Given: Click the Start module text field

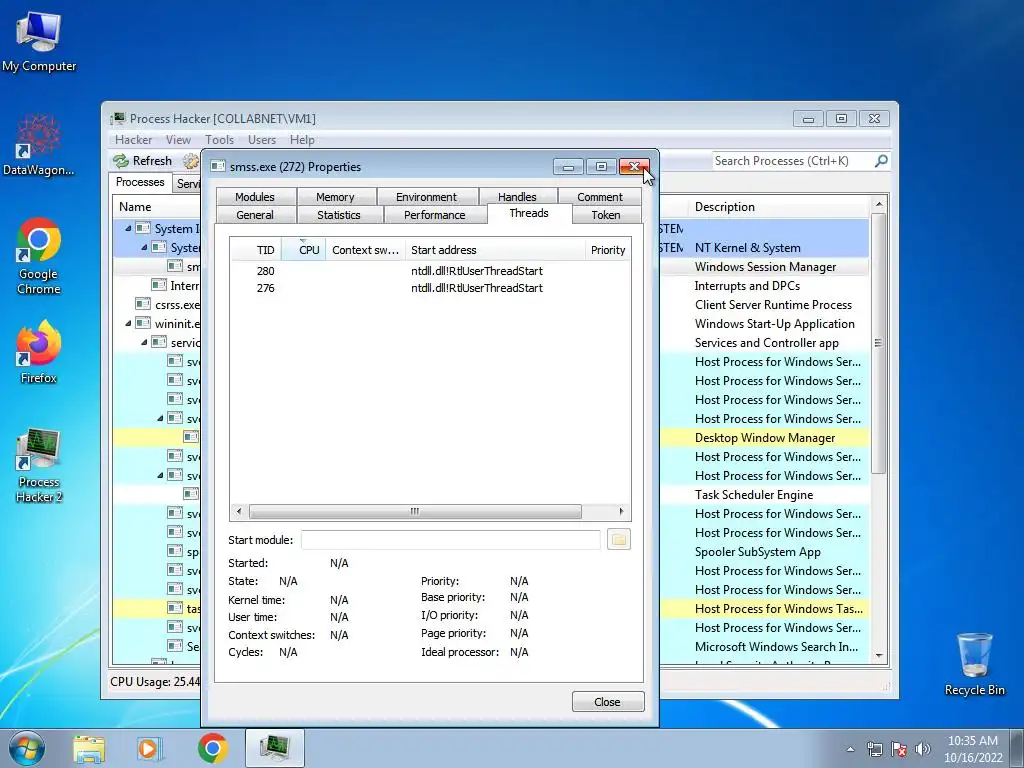Looking at the screenshot, I should coord(451,540).
